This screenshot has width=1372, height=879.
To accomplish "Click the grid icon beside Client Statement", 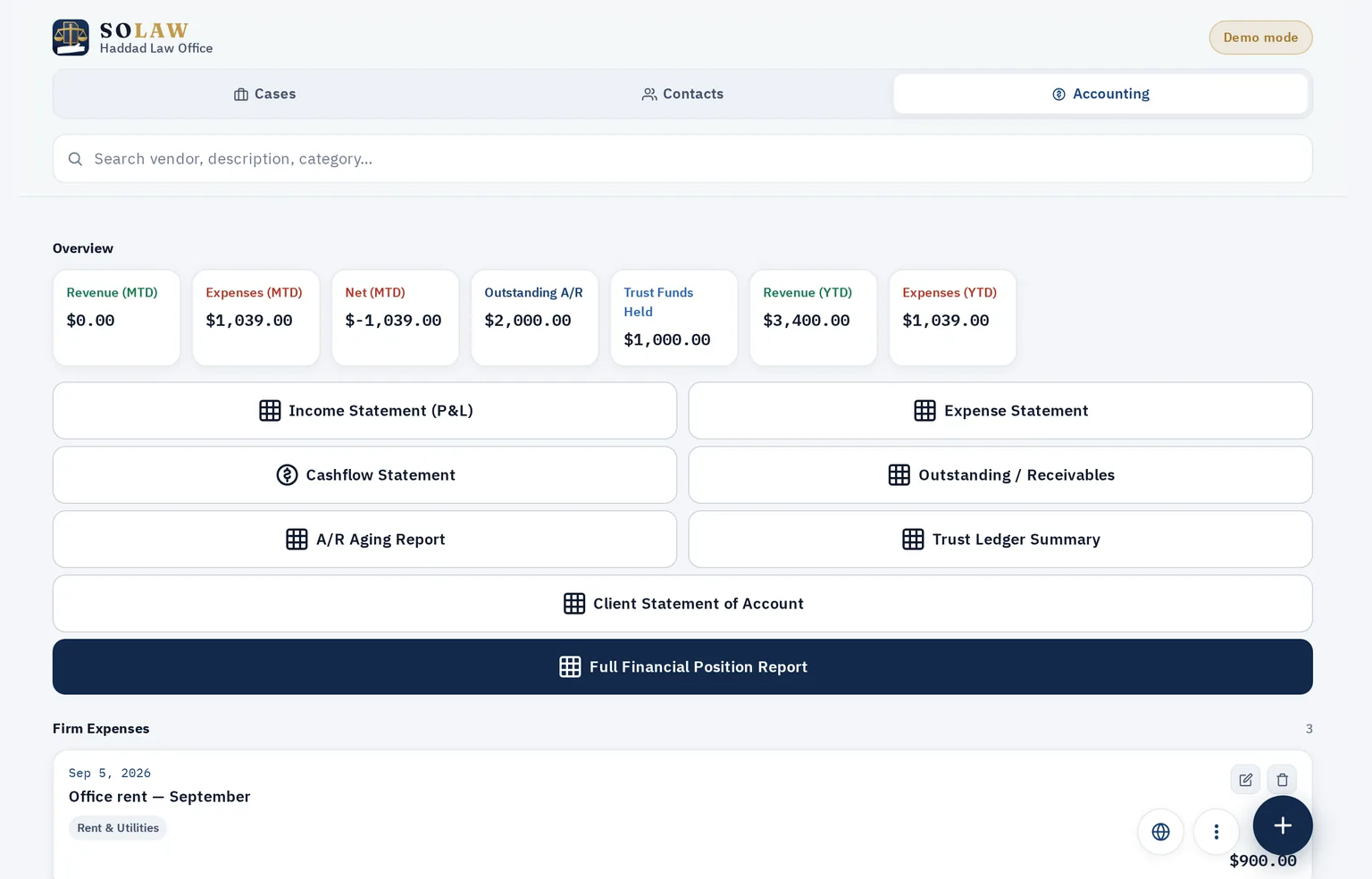I will (574, 604).
